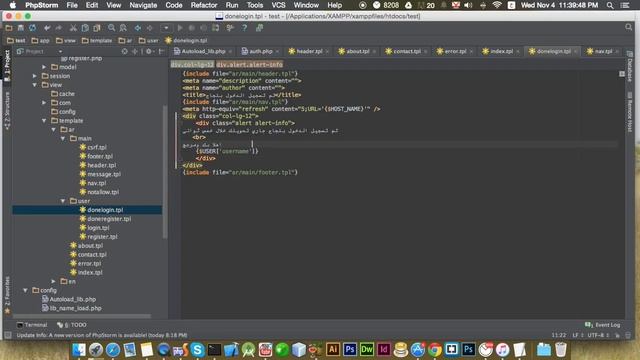
Task: Click tool windows quick access icon bottom-left
Action: [8, 335]
